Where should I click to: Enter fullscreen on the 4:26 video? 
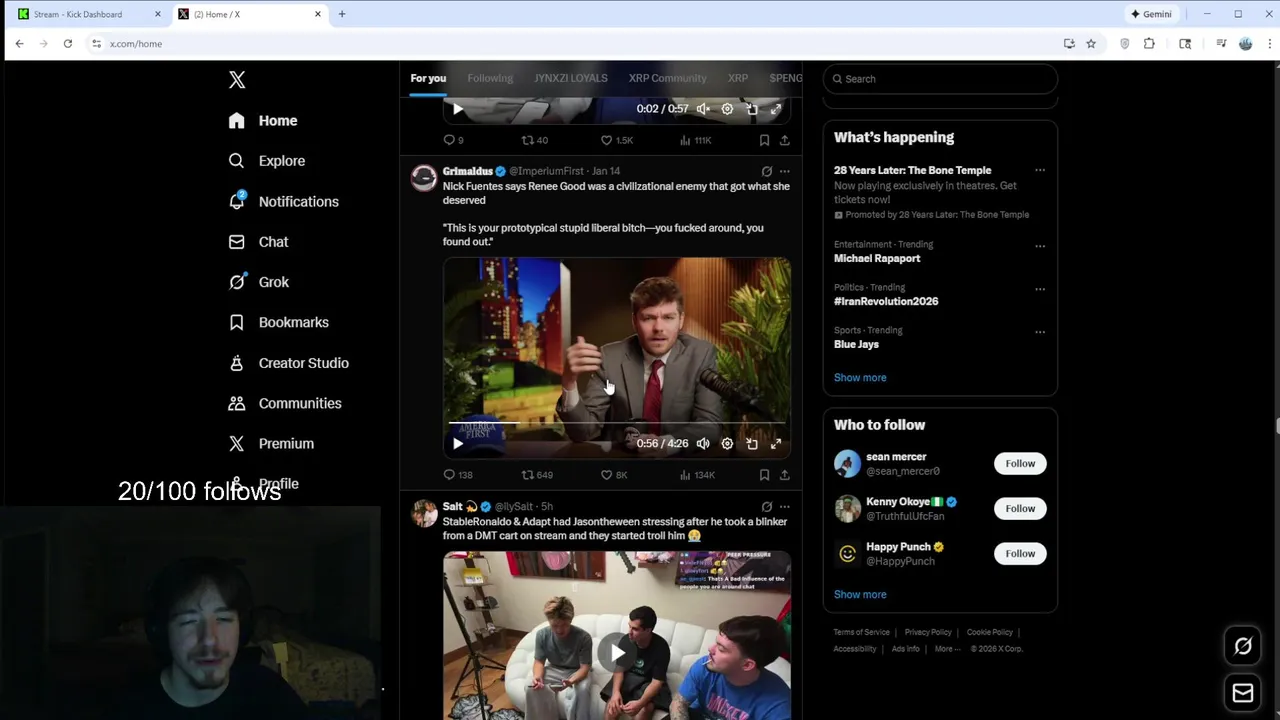coord(776,444)
